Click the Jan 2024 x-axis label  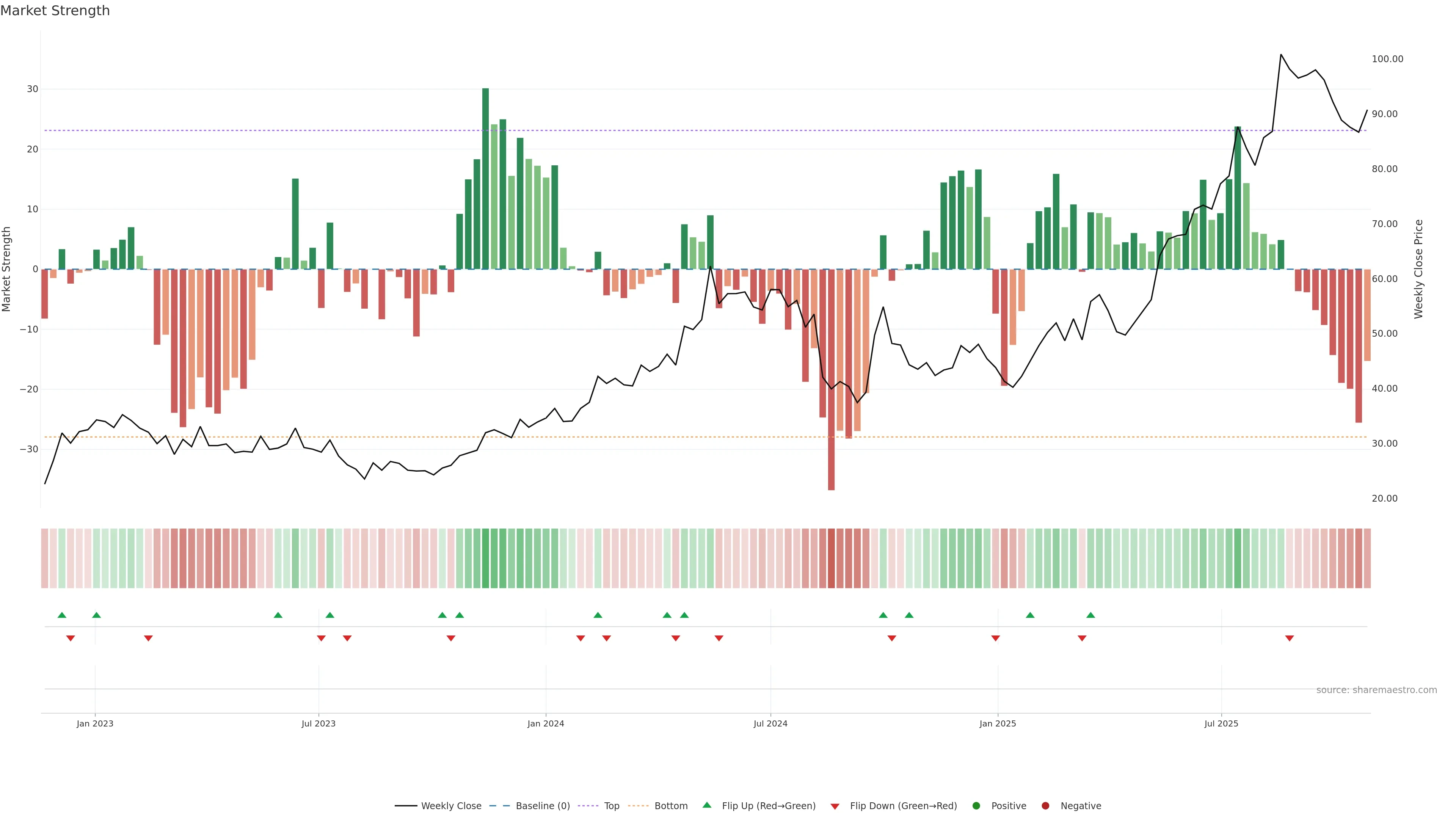[546, 723]
